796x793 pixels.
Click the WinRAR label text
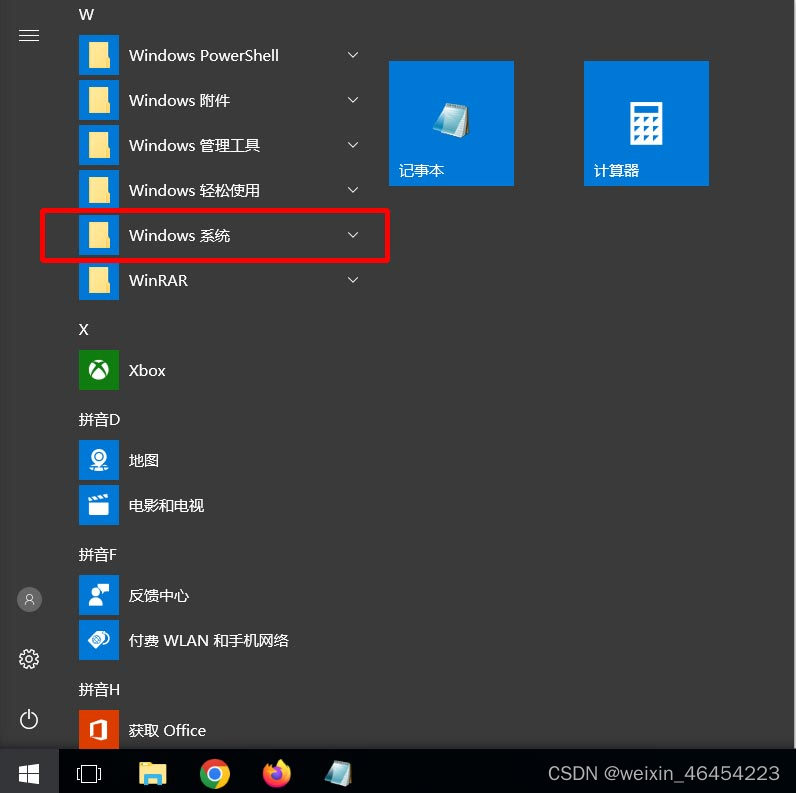coord(158,280)
